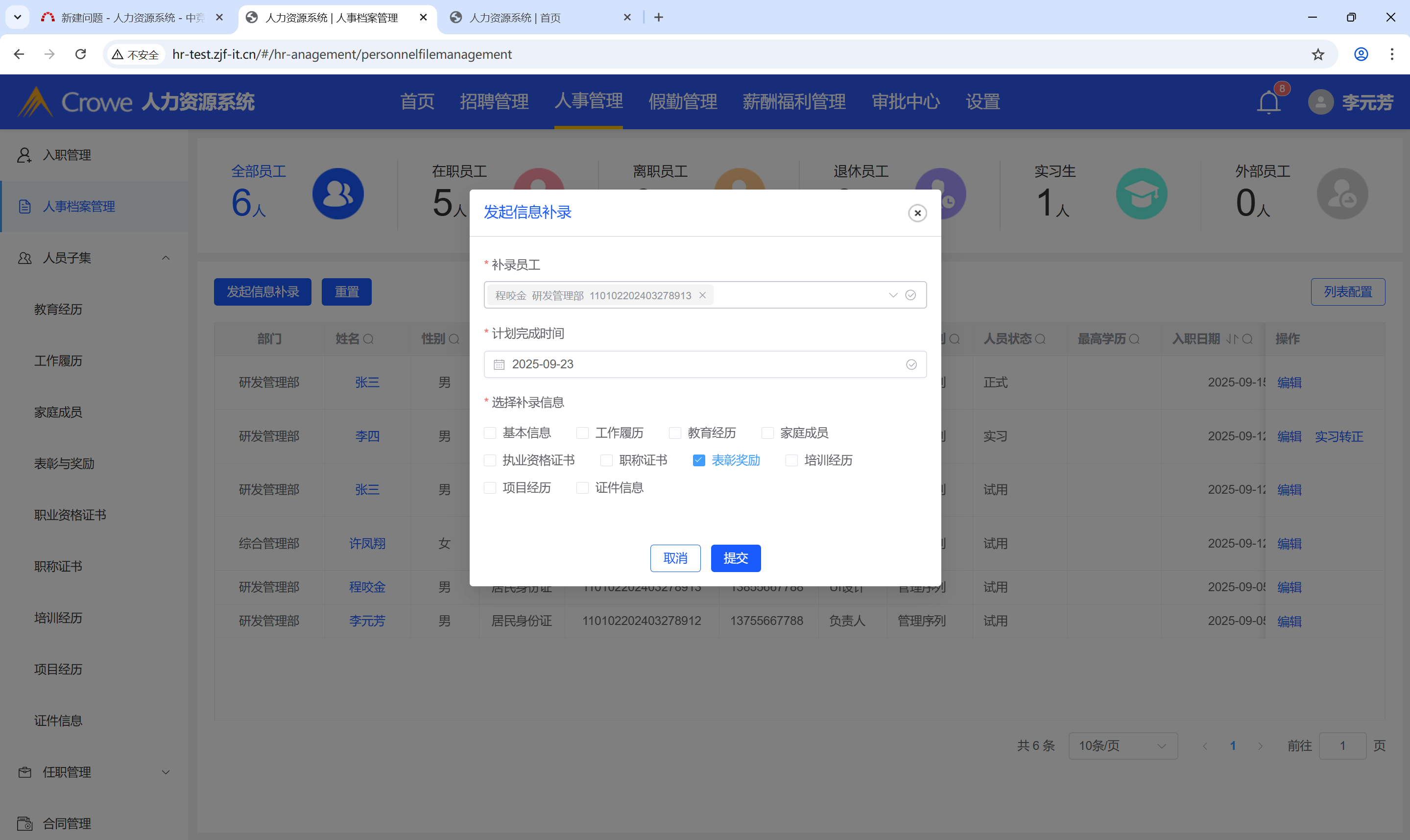1410x840 pixels.
Task: Uncheck the 表彰奖励 checkbox
Action: click(698, 461)
